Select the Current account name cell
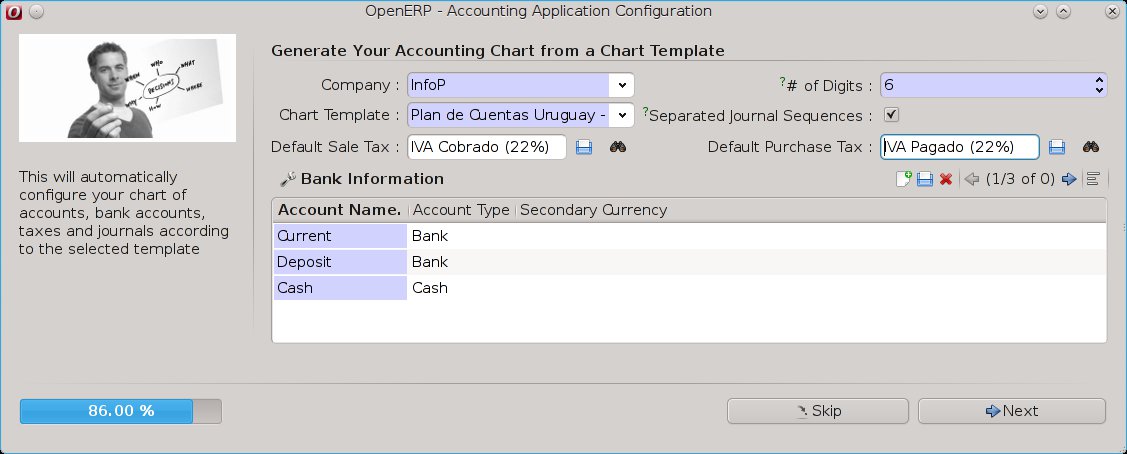The height and width of the screenshot is (454, 1127). (340, 236)
